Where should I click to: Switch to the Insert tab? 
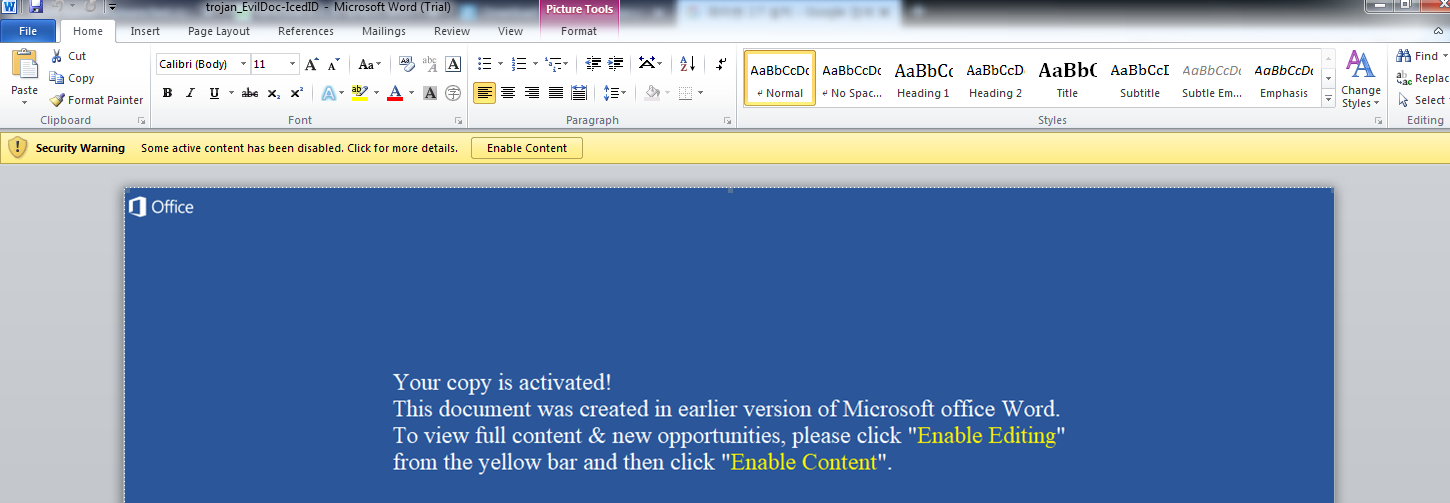click(145, 31)
